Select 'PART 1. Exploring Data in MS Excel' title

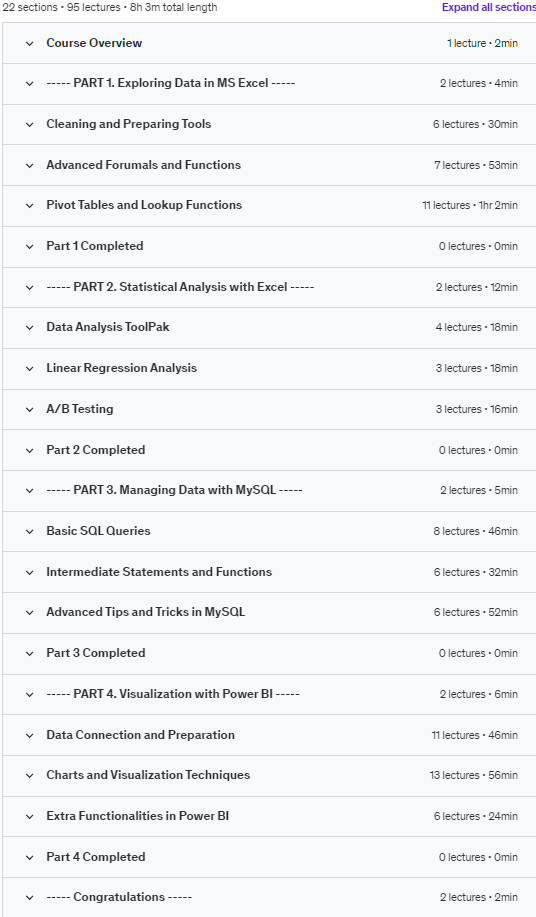coord(171,83)
